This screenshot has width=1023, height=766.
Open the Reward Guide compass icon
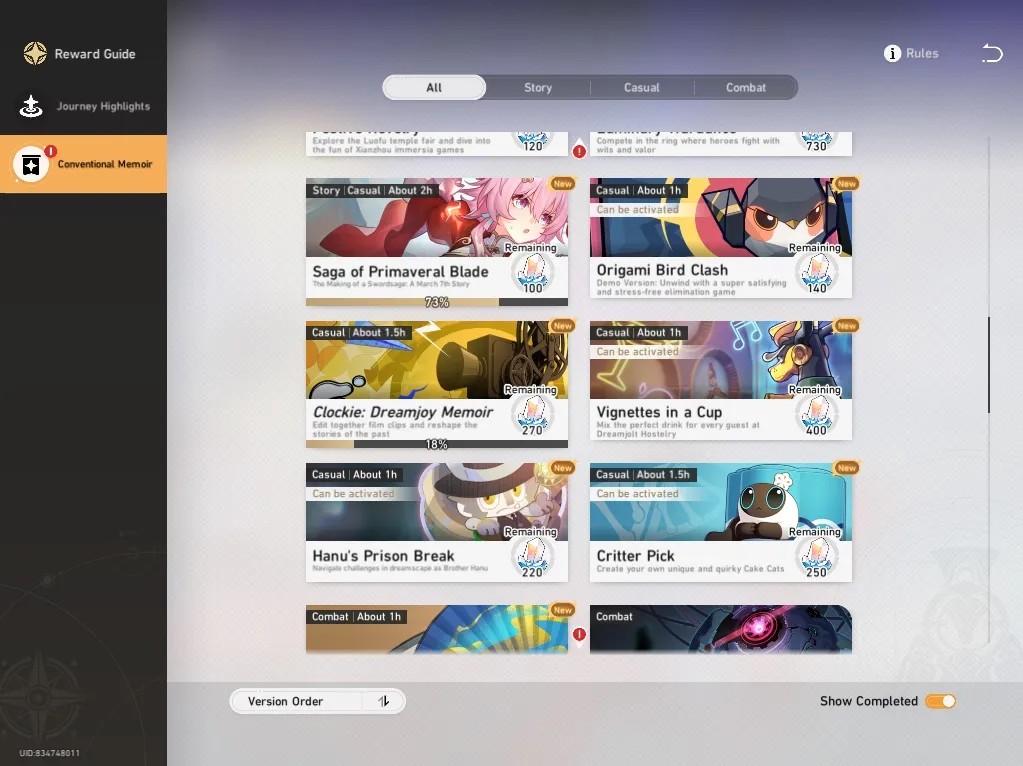[35, 54]
